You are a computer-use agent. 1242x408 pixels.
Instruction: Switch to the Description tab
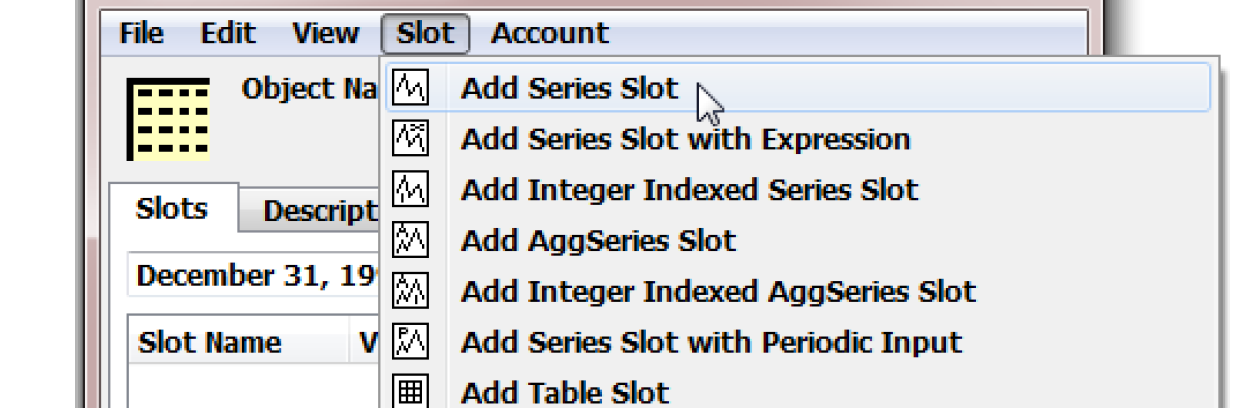[318, 211]
